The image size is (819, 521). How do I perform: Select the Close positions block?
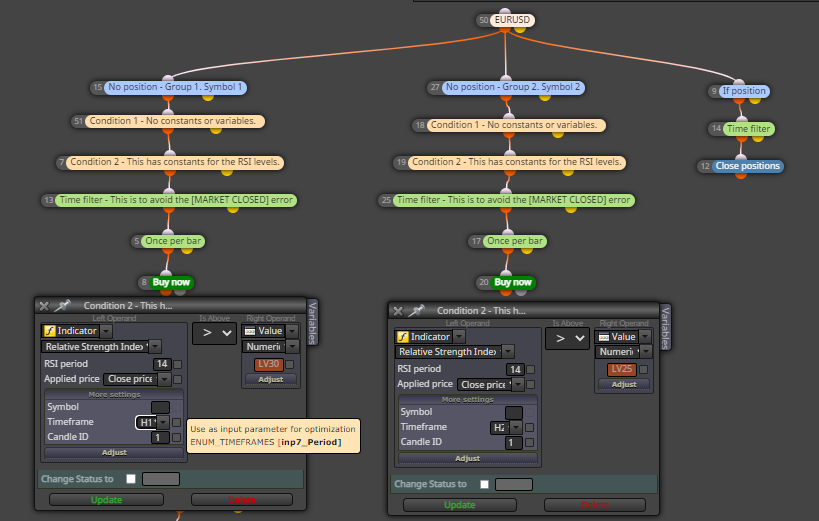tap(747, 166)
